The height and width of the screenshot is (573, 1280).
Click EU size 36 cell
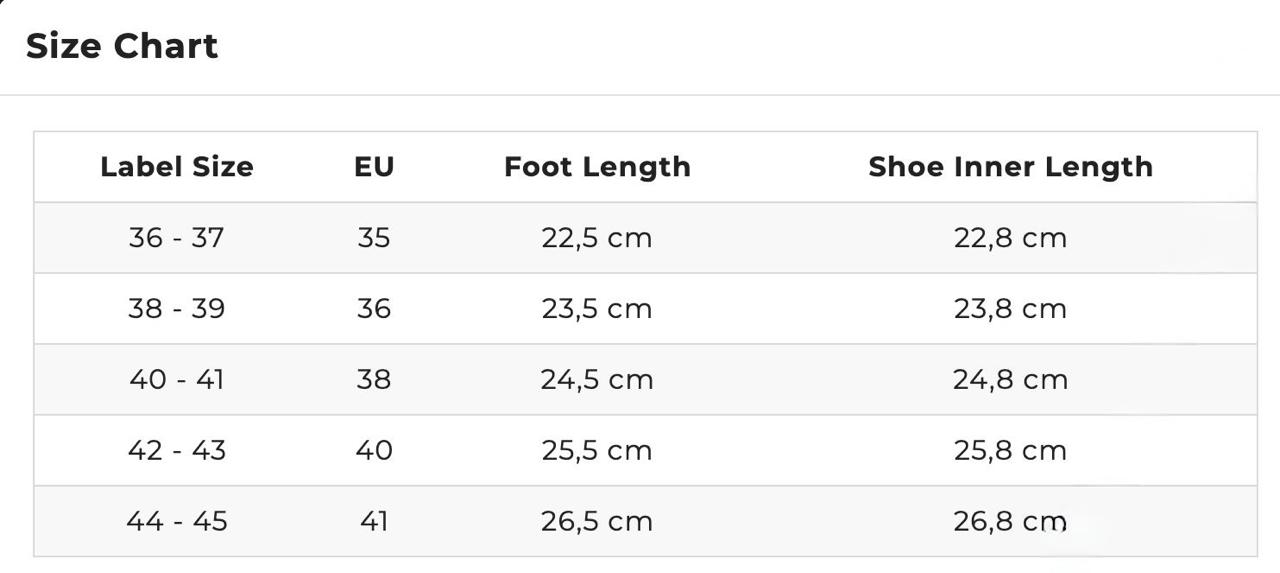374,309
